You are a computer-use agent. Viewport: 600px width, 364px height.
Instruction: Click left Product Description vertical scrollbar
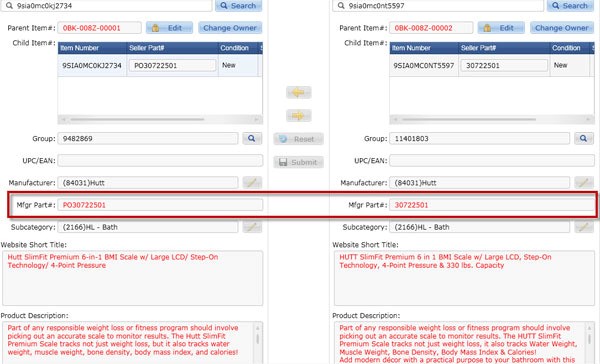(x=258, y=343)
